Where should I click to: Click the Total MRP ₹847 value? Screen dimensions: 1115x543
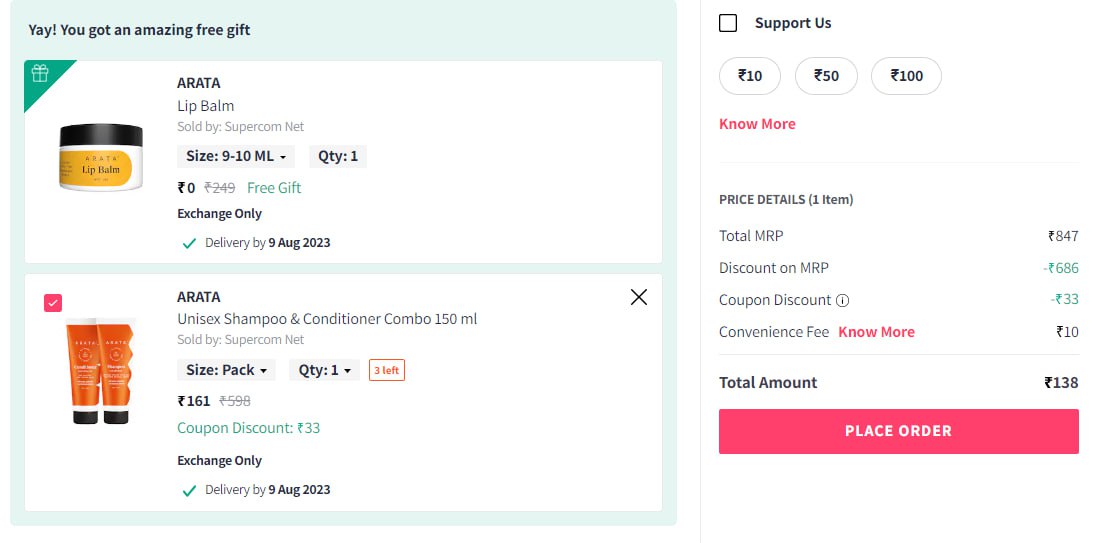point(1063,237)
